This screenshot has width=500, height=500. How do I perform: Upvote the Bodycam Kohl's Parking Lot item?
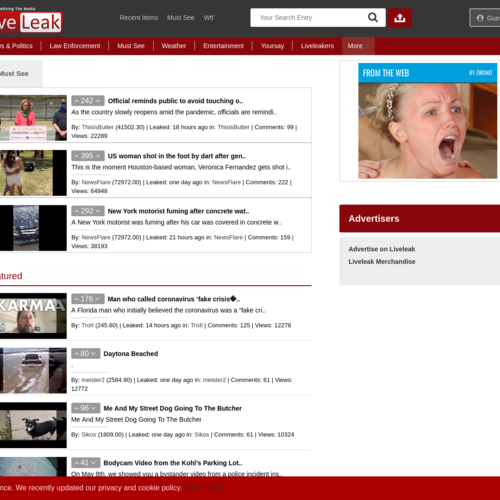pyautogui.click(x=77, y=463)
